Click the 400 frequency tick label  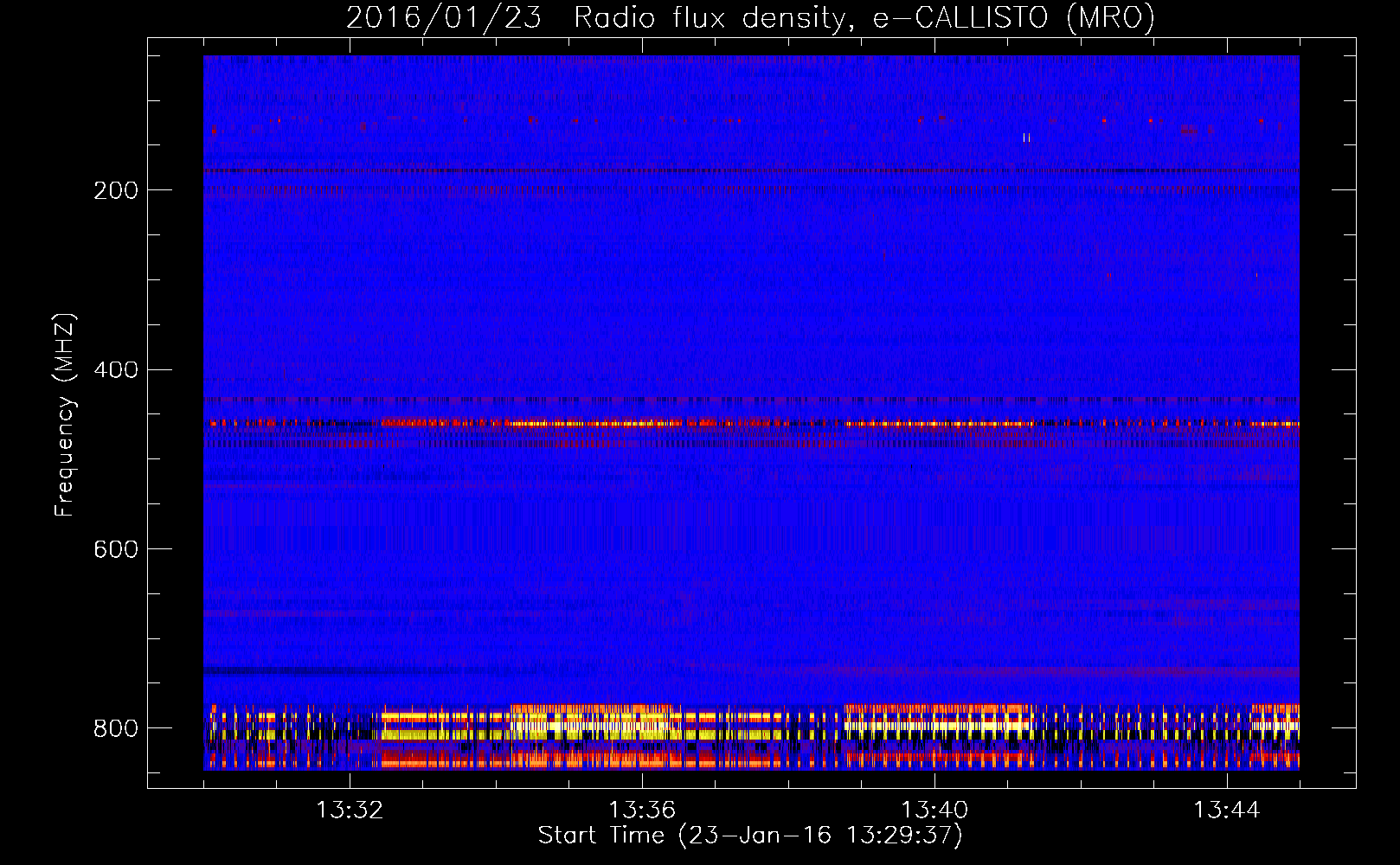(116, 370)
